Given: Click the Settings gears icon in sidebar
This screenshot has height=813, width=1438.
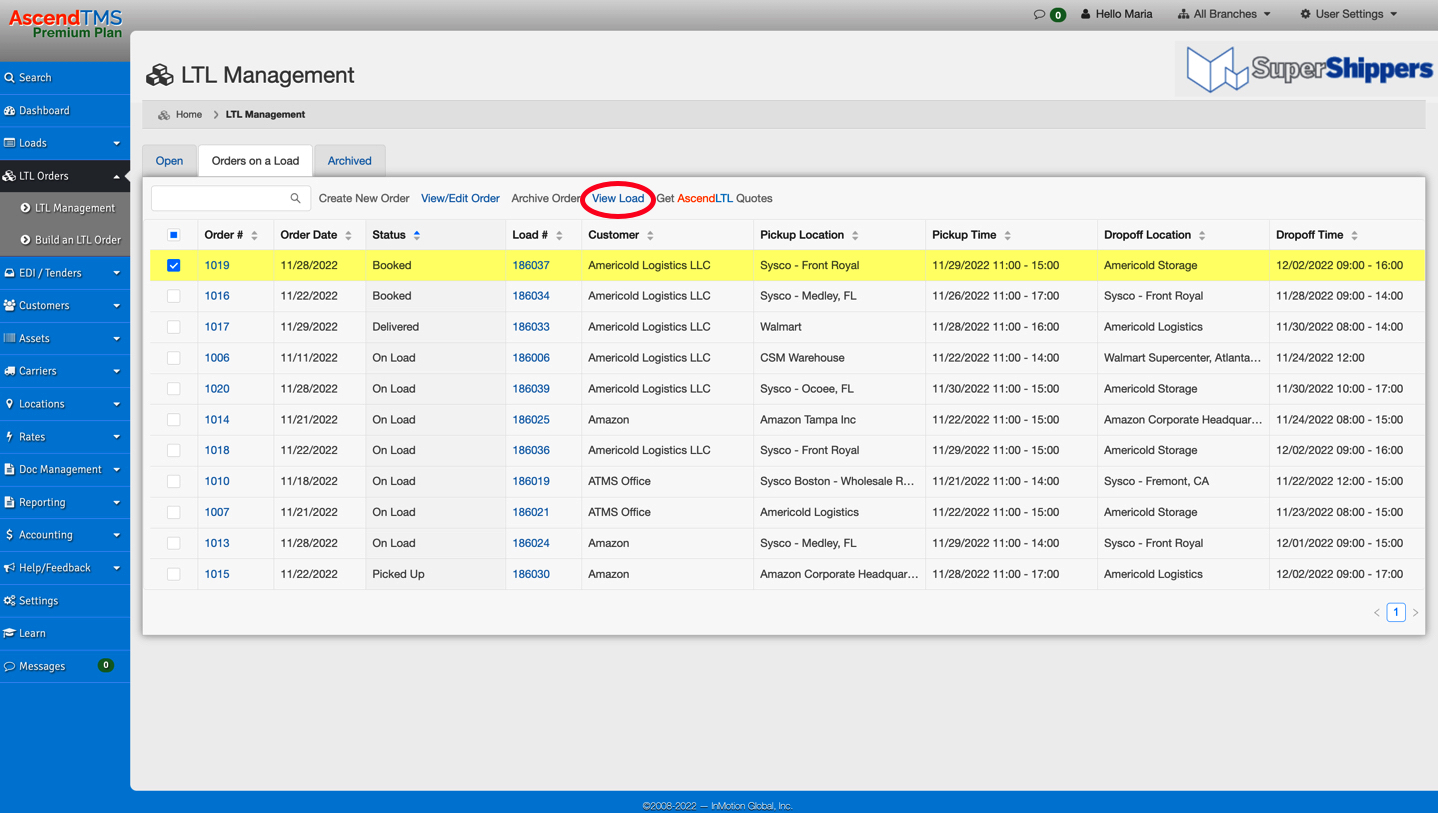Looking at the screenshot, I should click(9, 600).
